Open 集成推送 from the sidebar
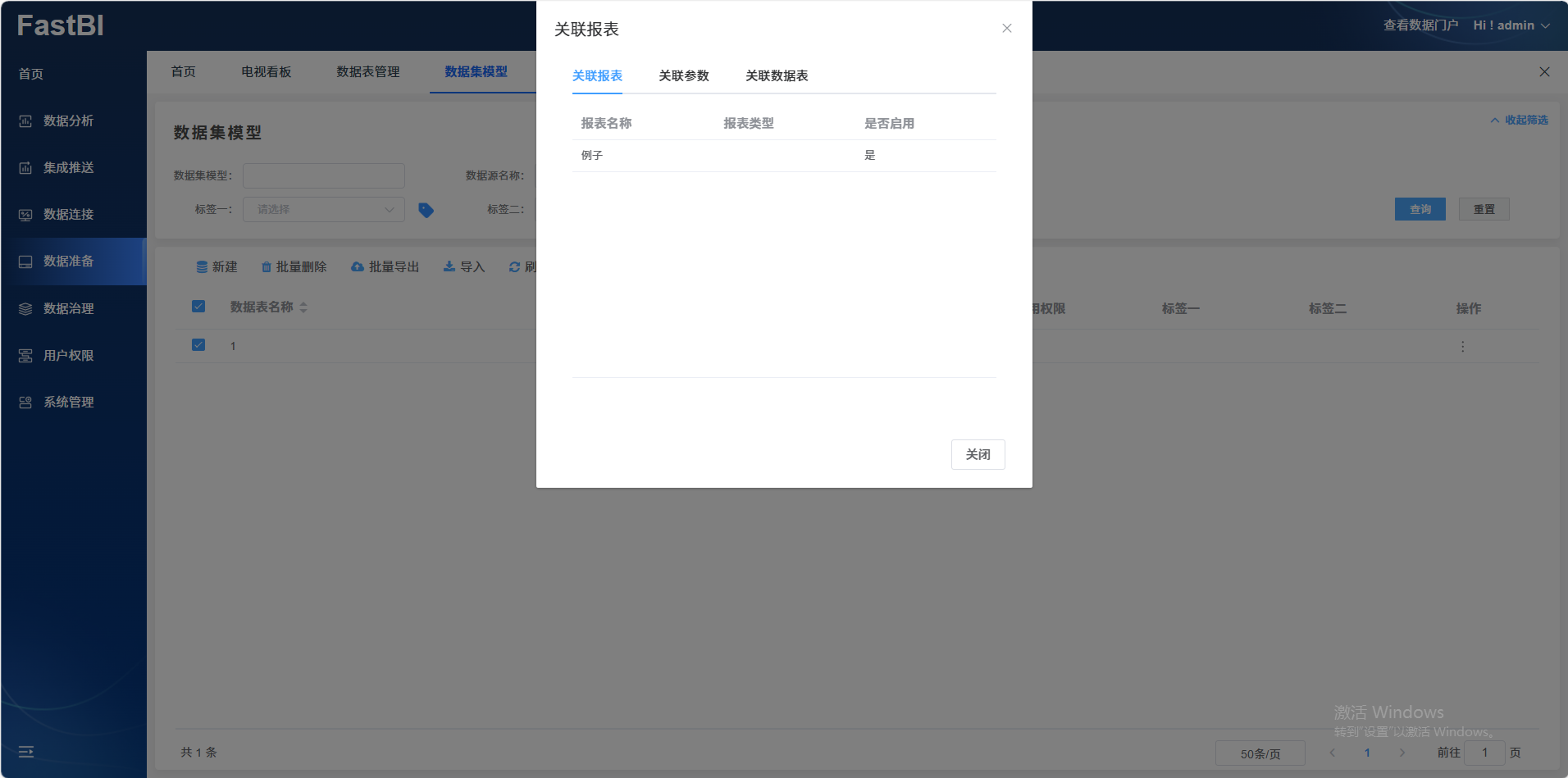Image resolution: width=1568 pixels, height=778 pixels. [70, 167]
